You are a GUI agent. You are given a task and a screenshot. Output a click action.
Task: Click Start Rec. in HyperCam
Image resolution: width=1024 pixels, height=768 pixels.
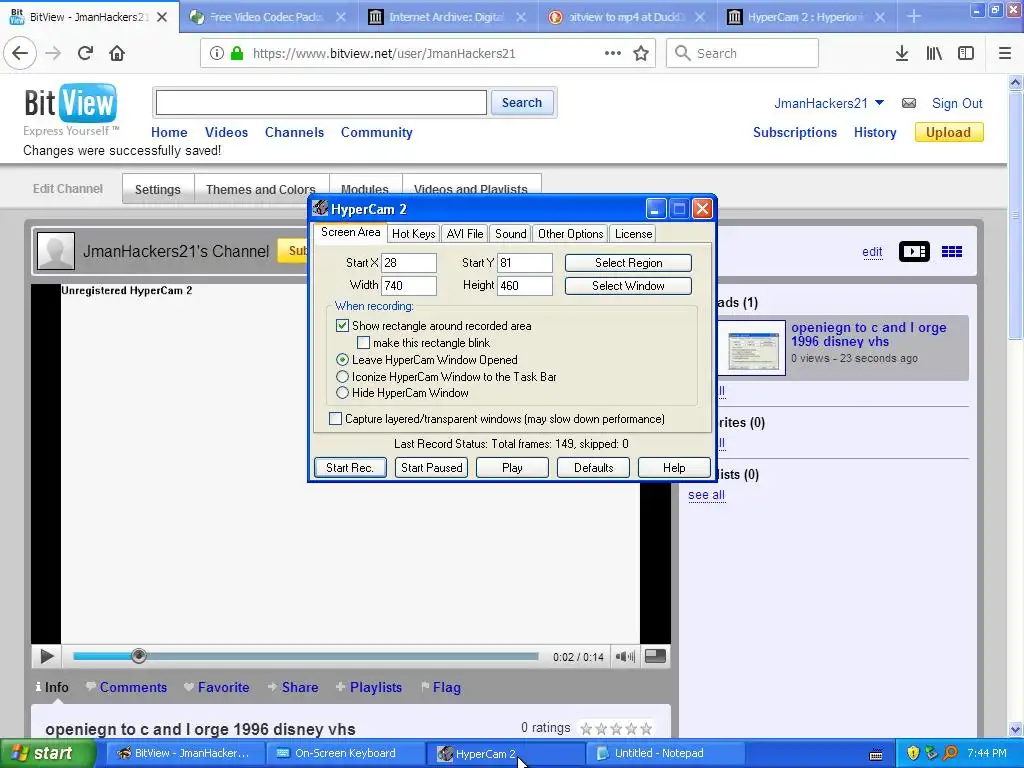350,468
